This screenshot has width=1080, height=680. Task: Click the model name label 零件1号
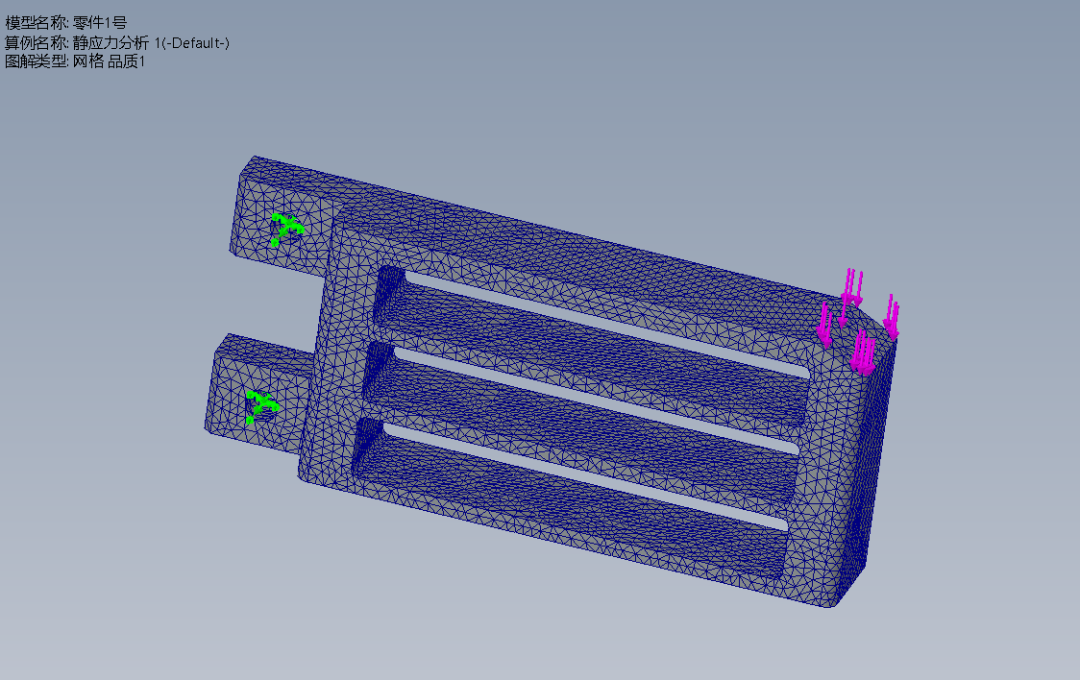point(100,23)
